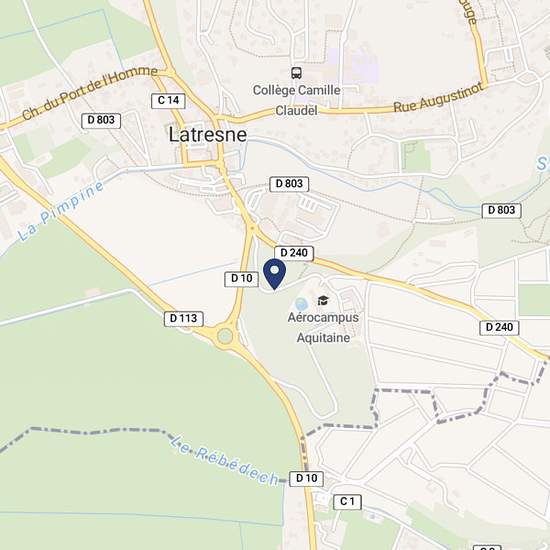Click the D 10 shield beside the pin
Image resolution: width=550 pixels, height=550 pixels.
click(x=242, y=279)
